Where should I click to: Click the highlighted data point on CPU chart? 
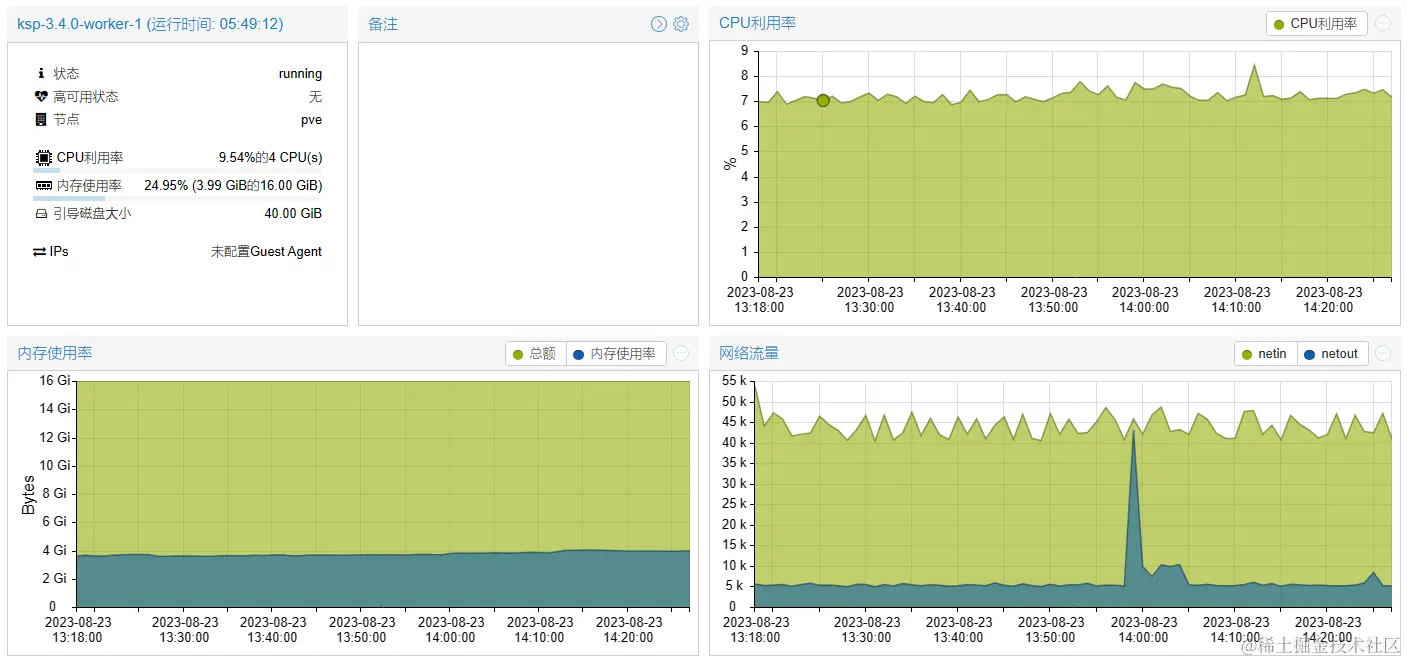click(x=823, y=100)
